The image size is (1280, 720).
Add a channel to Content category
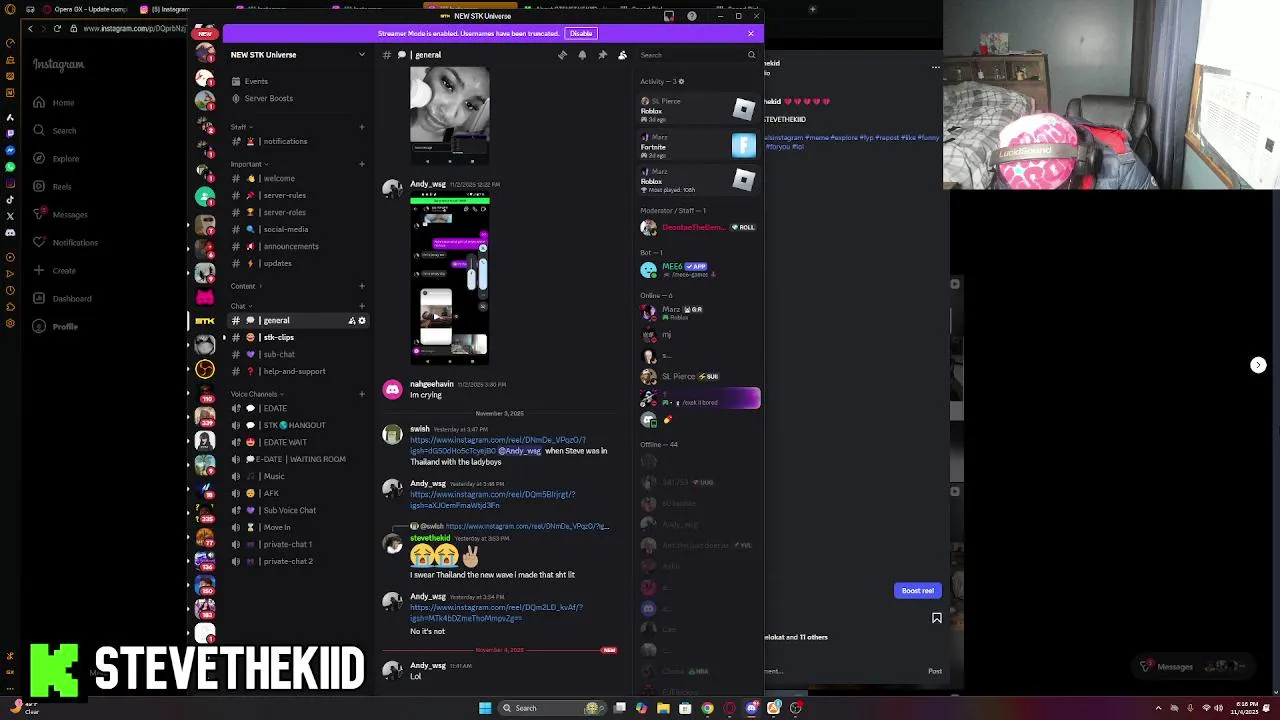tap(362, 286)
